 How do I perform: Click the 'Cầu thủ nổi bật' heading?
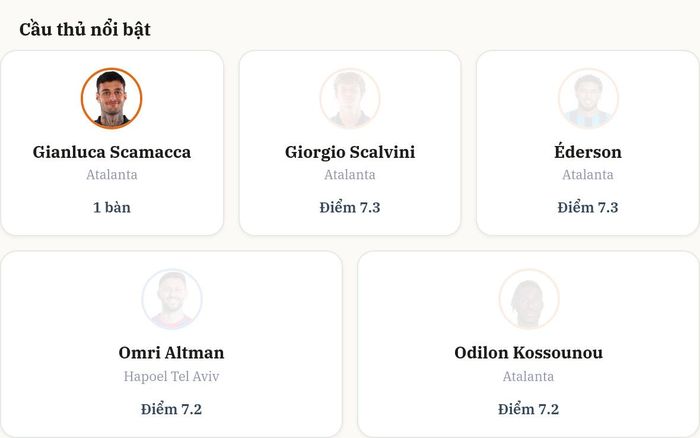click(85, 29)
